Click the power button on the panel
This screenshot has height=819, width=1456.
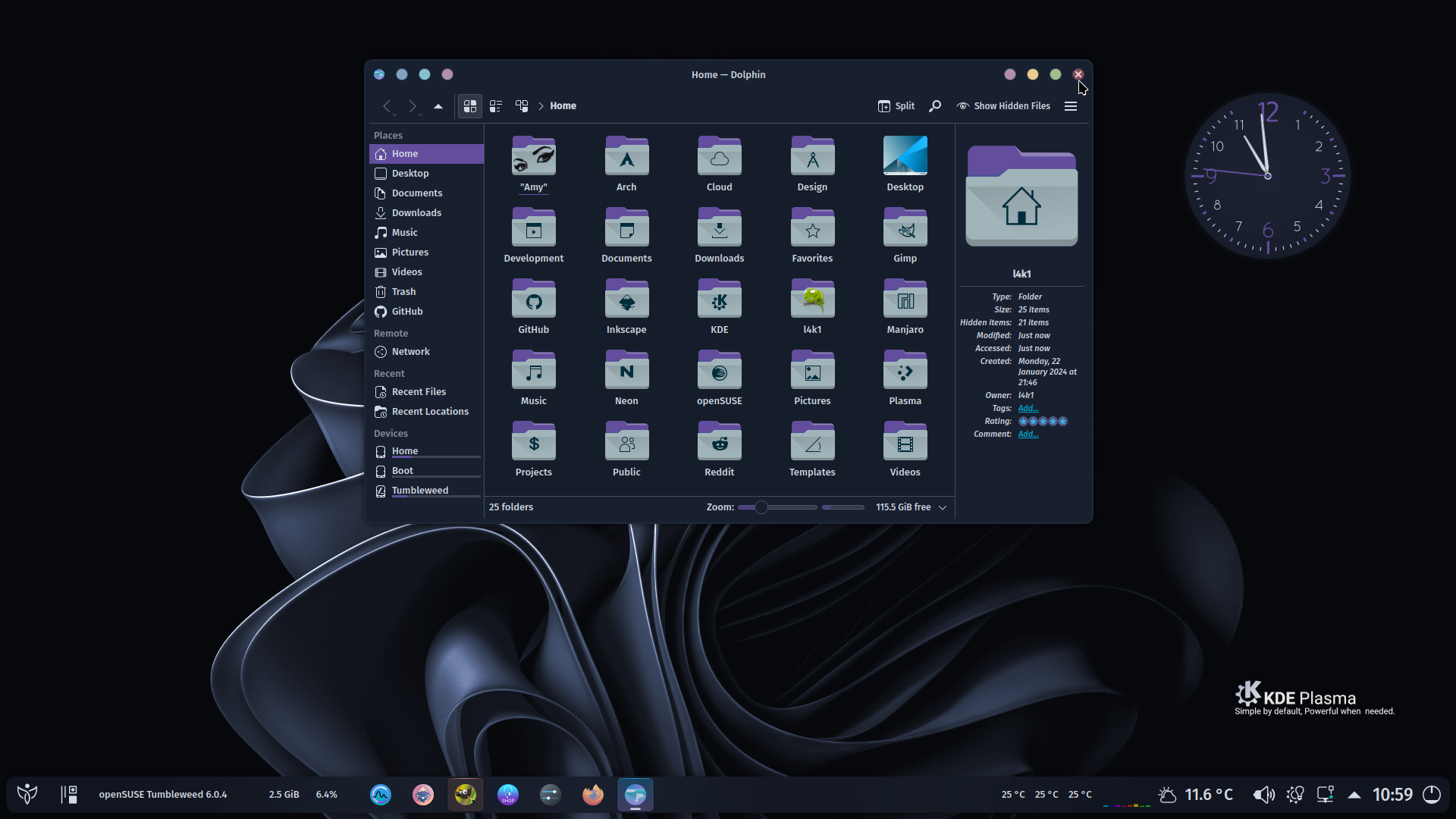(1431, 795)
